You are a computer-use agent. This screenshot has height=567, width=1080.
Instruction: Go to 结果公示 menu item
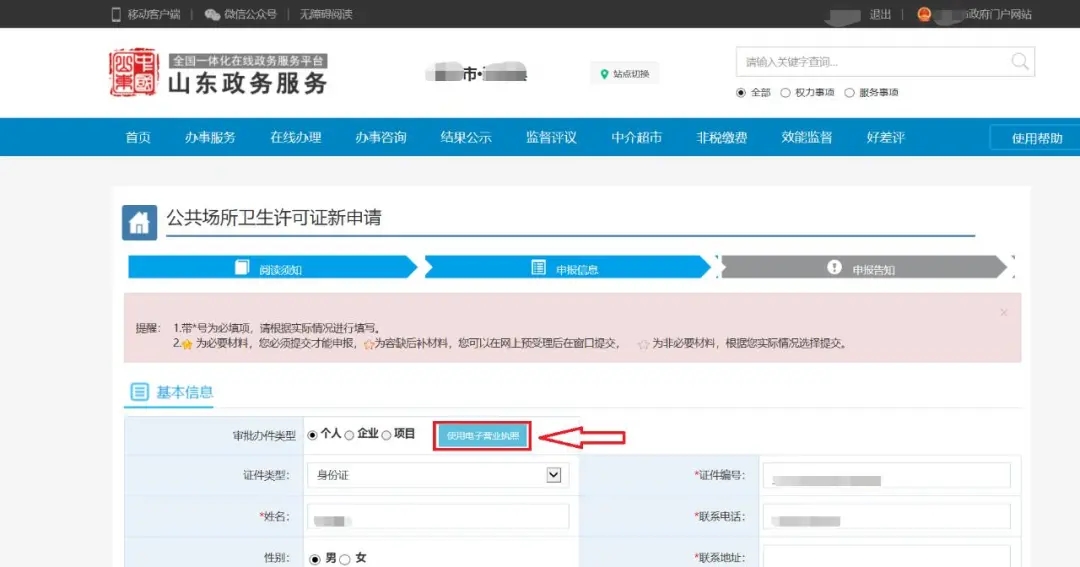tap(466, 138)
